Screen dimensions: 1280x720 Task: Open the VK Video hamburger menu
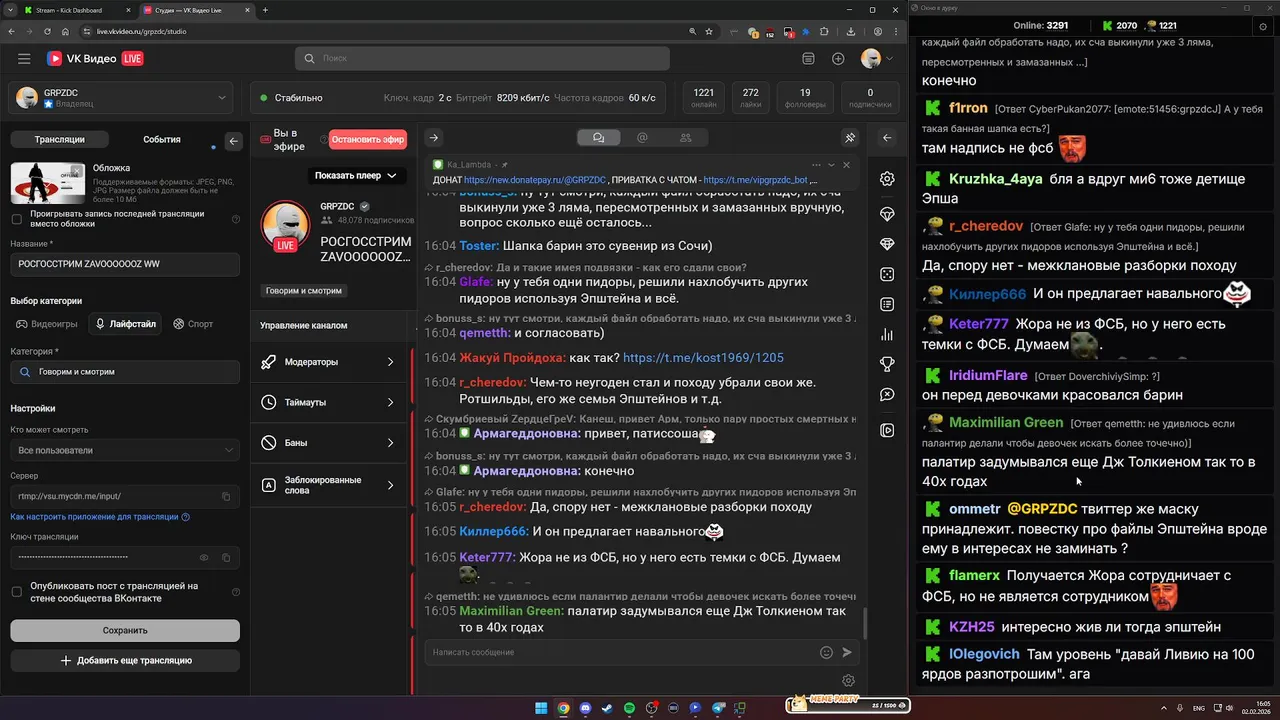(x=24, y=59)
